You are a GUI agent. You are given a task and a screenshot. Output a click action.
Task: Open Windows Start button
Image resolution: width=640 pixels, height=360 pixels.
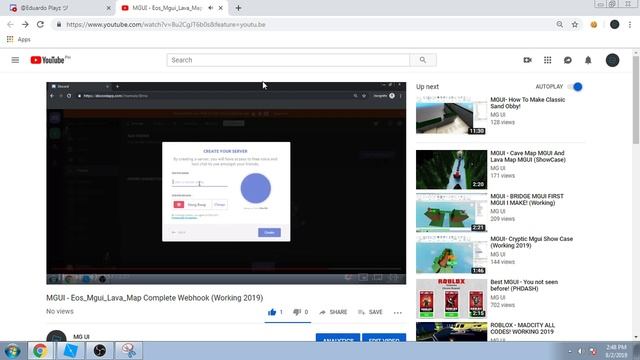coord(12,351)
